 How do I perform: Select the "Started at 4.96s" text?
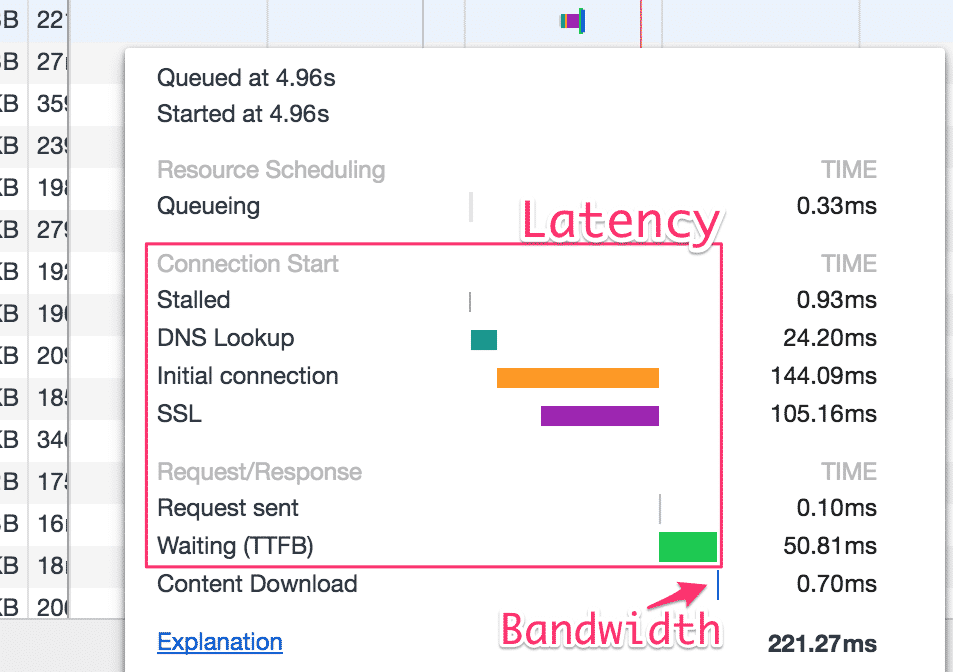click(x=243, y=114)
